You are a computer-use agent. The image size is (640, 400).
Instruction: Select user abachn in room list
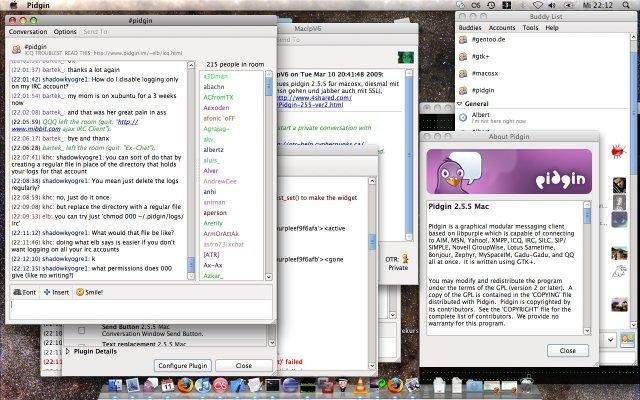[x=214, y=87]
